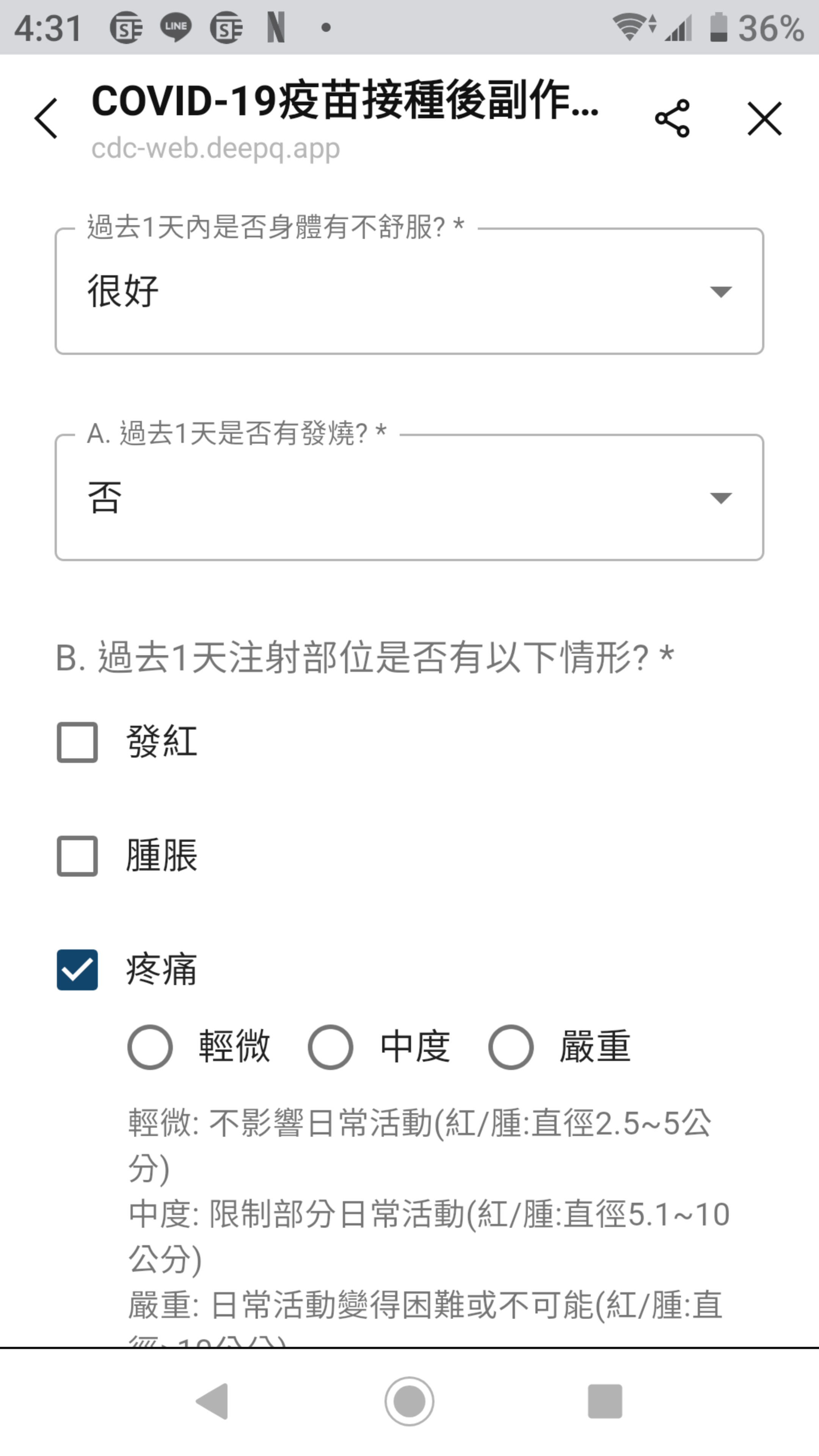Check the 腫脹 checkbox

point(77,856)
